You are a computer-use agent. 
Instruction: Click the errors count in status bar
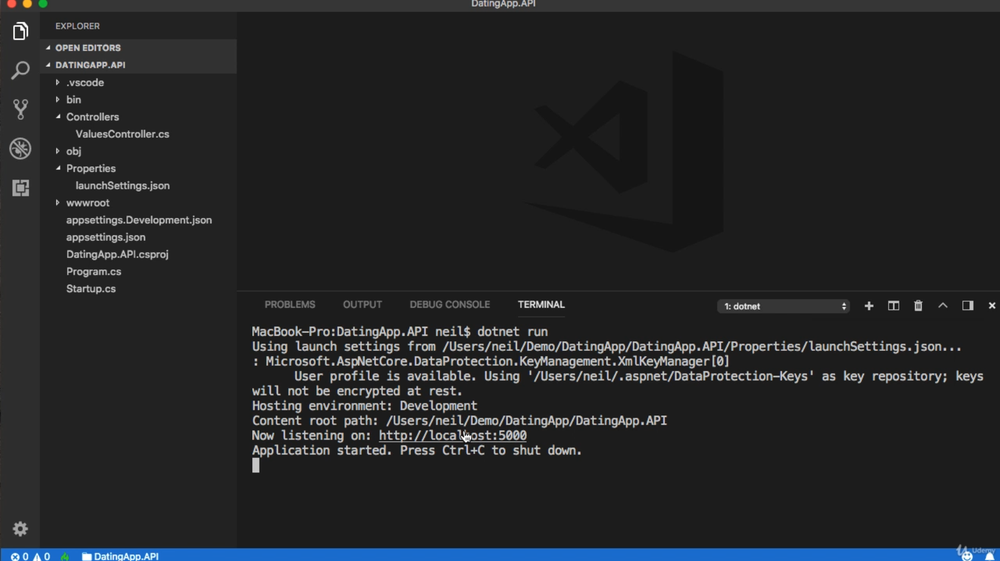tap(20, 557)
